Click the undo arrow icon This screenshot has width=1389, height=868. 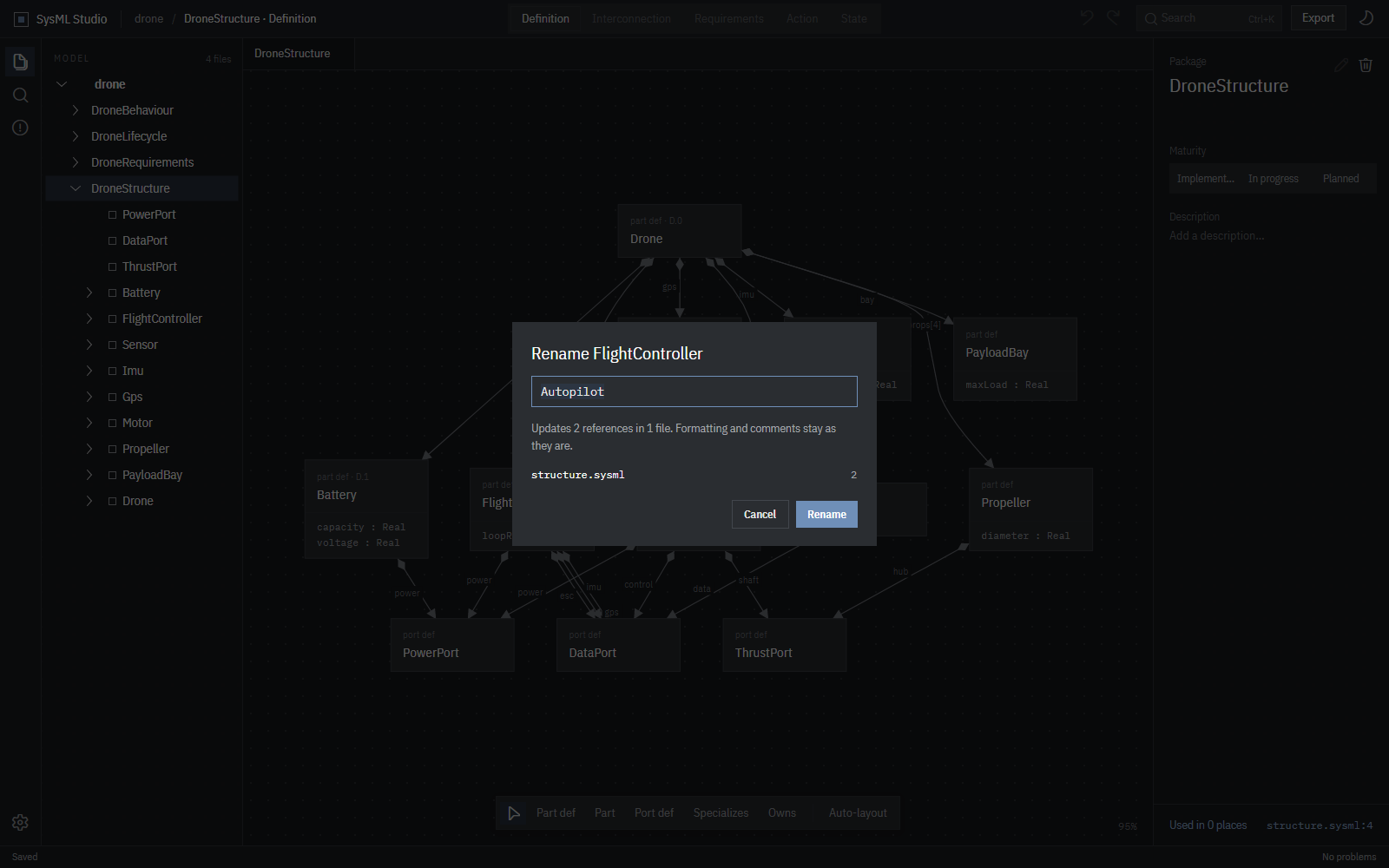[x=1086, y=18]
